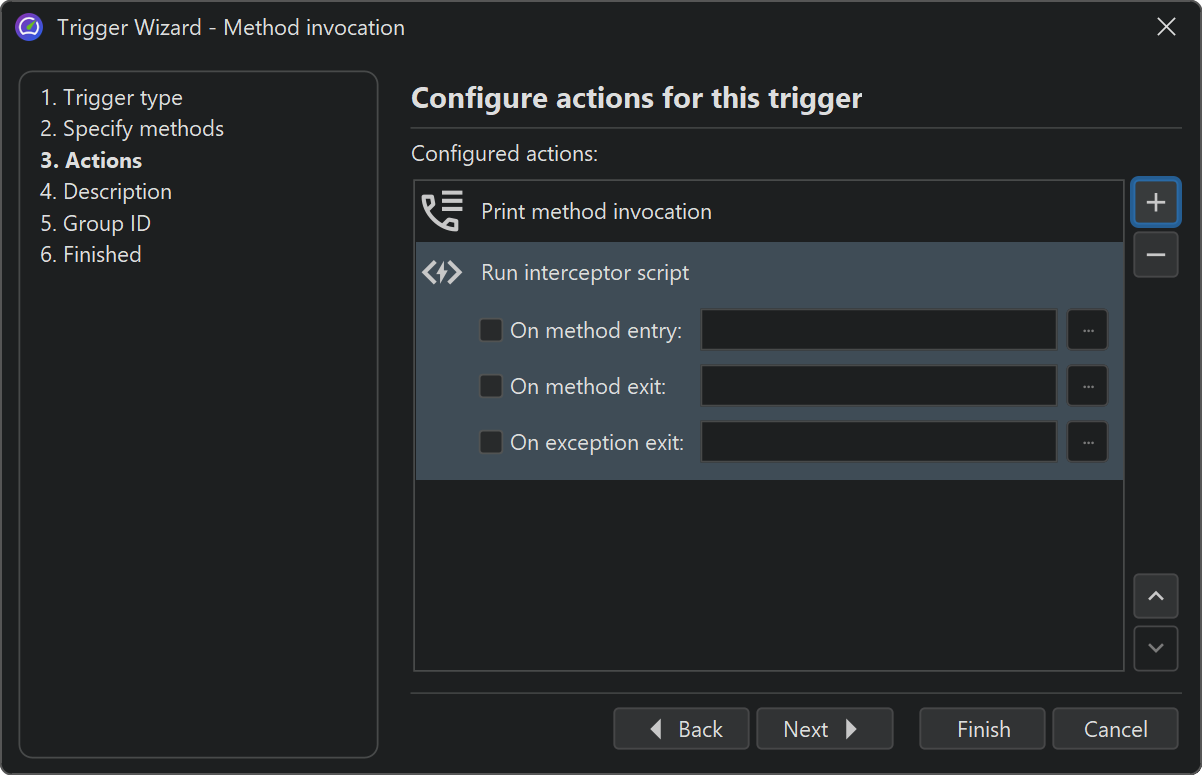
Task: Click the JProfiler app icon in title bar
Action: click(x=29, y=27)
